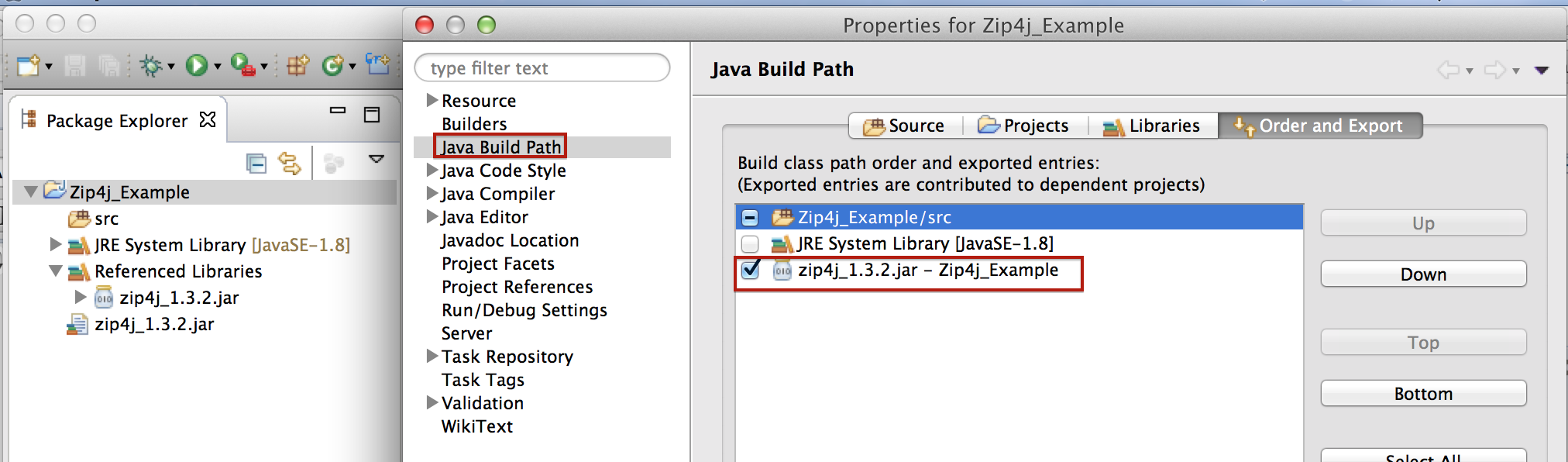The image size is (1568, 462).
Task: Expand the JRE System Library node
Action: tap(56, 245)
